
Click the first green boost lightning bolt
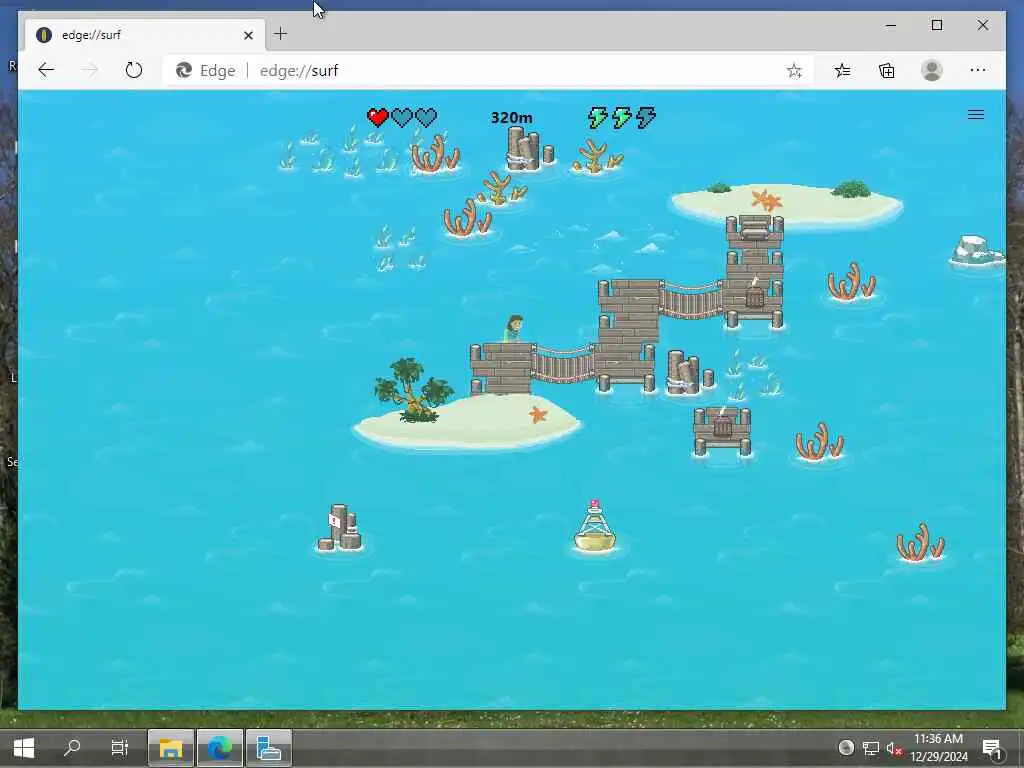(597, 118)
